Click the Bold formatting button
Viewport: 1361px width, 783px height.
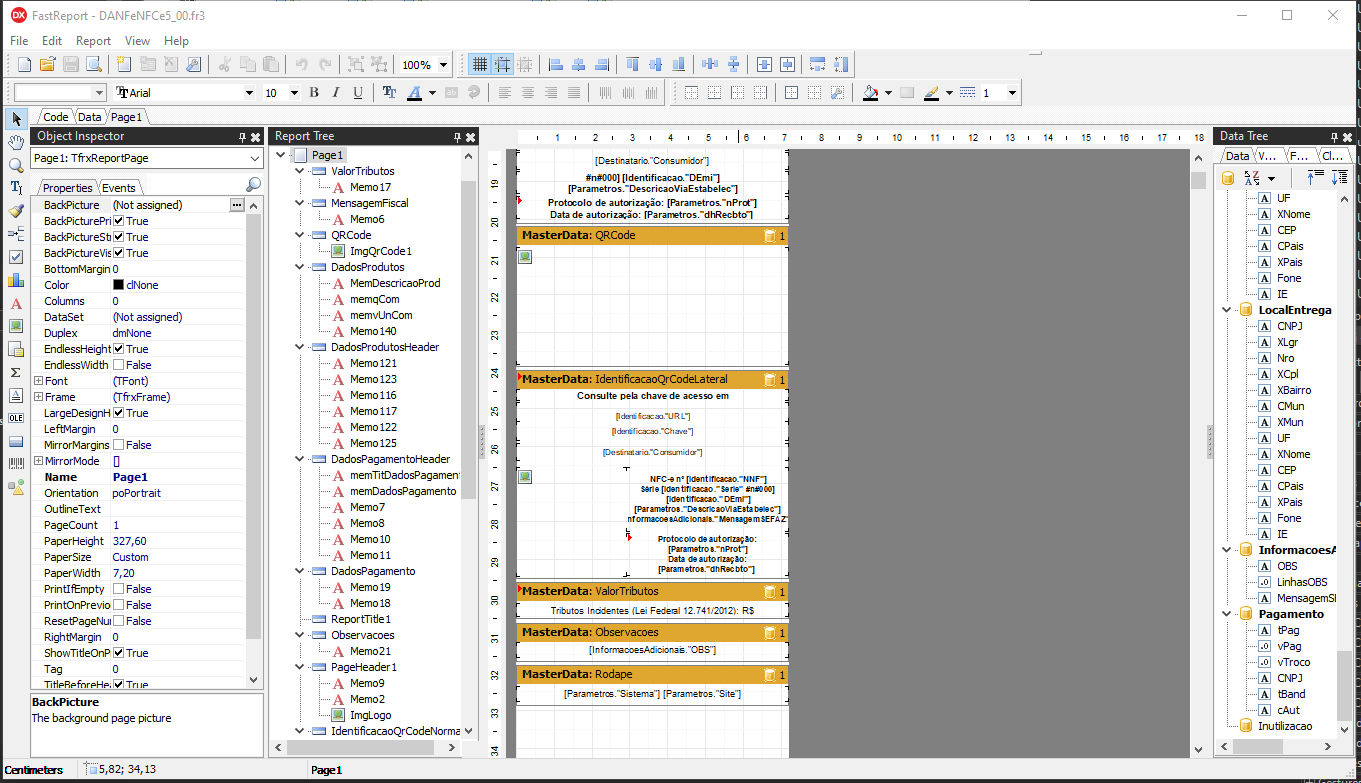click(313, 93)
